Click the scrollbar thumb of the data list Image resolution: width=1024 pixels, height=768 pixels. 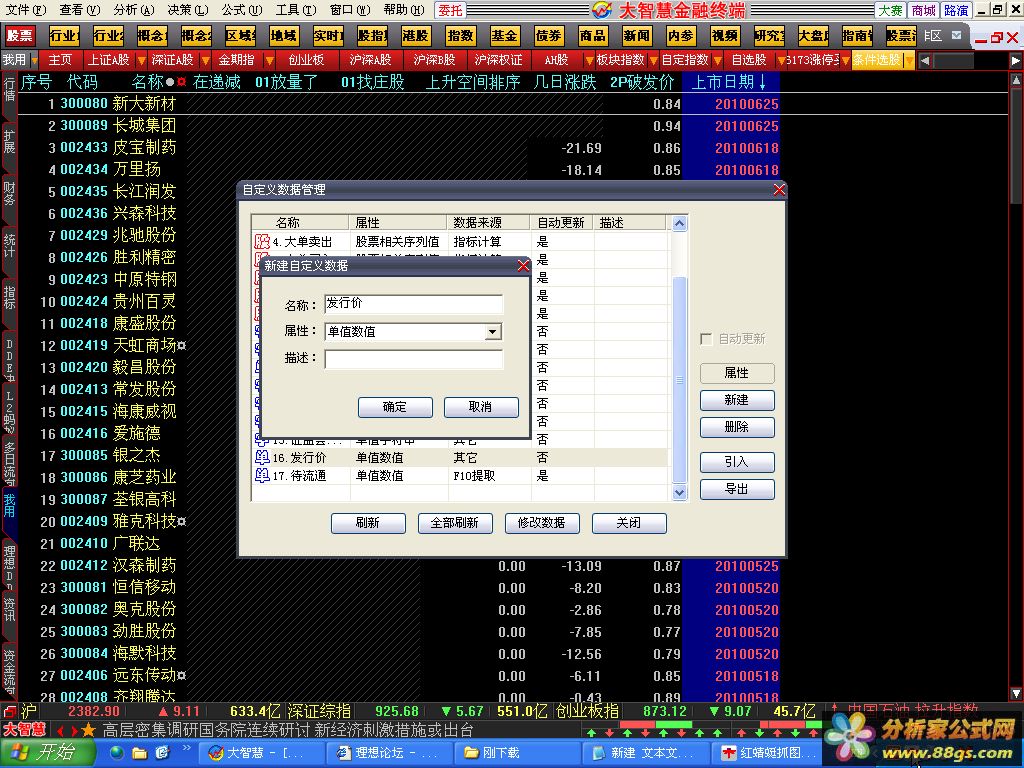(679, 379)
